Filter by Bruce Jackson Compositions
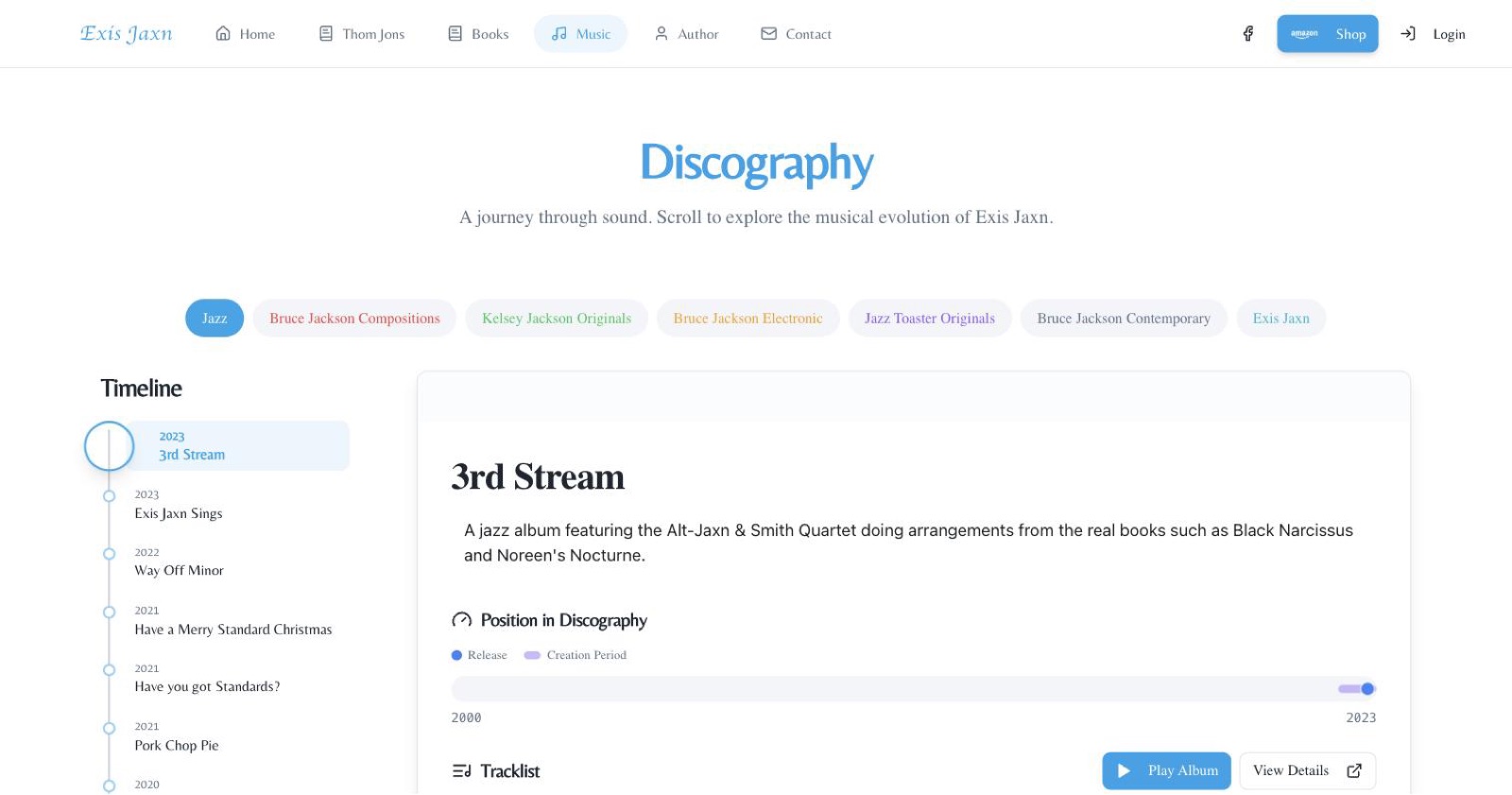 [x=354, y=319]
